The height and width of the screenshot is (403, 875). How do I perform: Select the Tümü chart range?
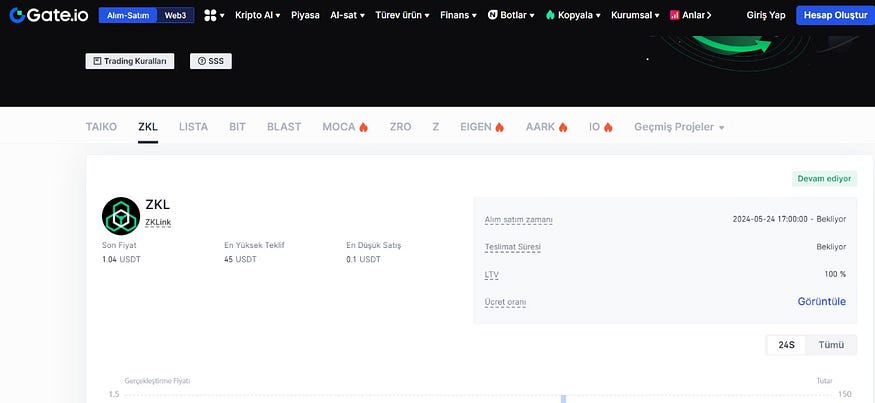831,345
